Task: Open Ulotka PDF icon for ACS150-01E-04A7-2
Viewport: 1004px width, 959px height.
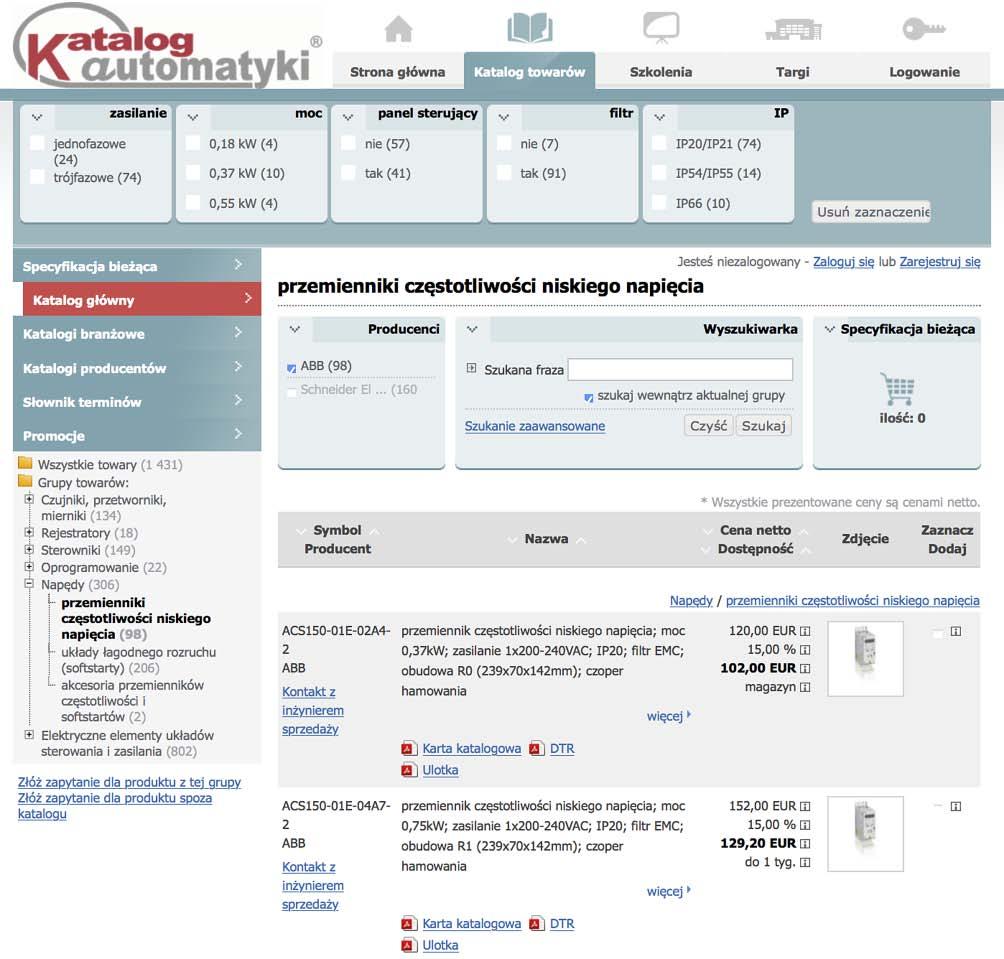Action: pos(409,946)
